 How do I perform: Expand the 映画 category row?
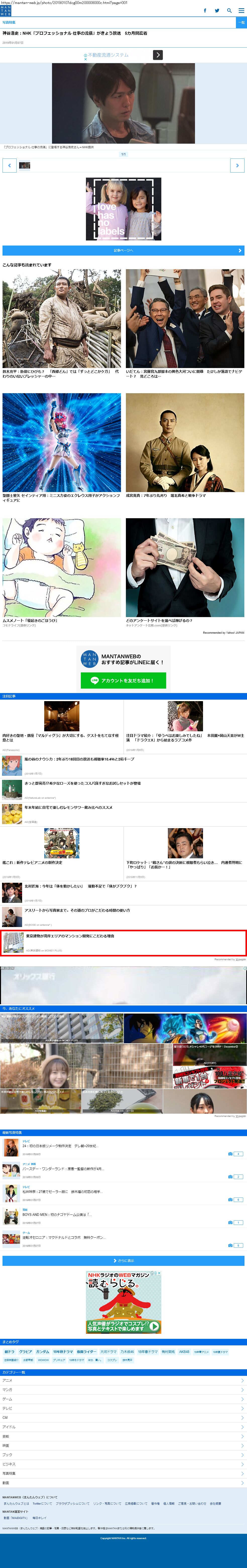coord(124,1446)
